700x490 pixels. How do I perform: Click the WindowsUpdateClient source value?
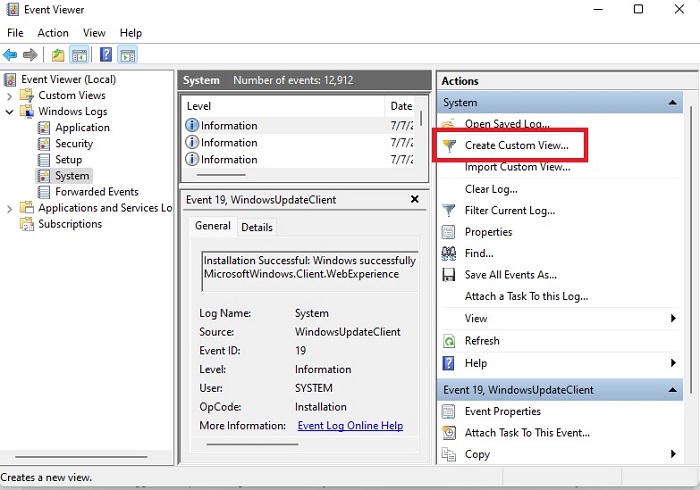click(x=347, y=332)
